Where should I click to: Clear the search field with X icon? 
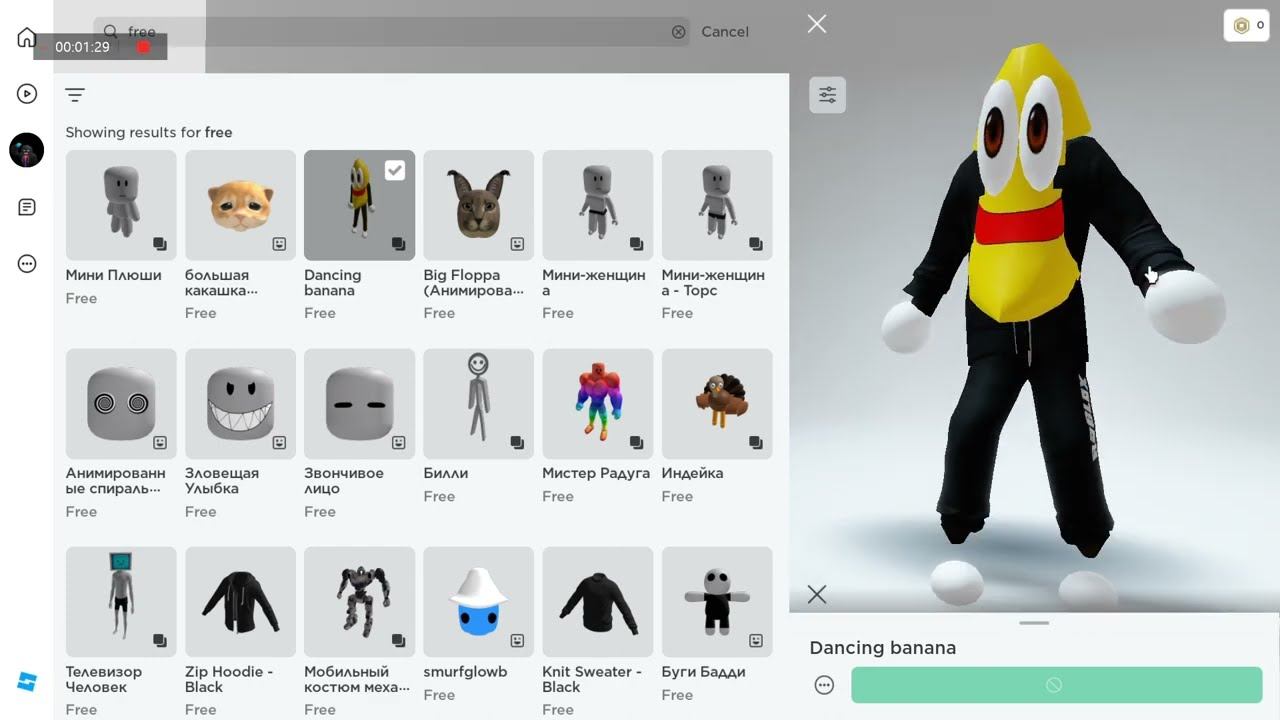coord(679,32)
